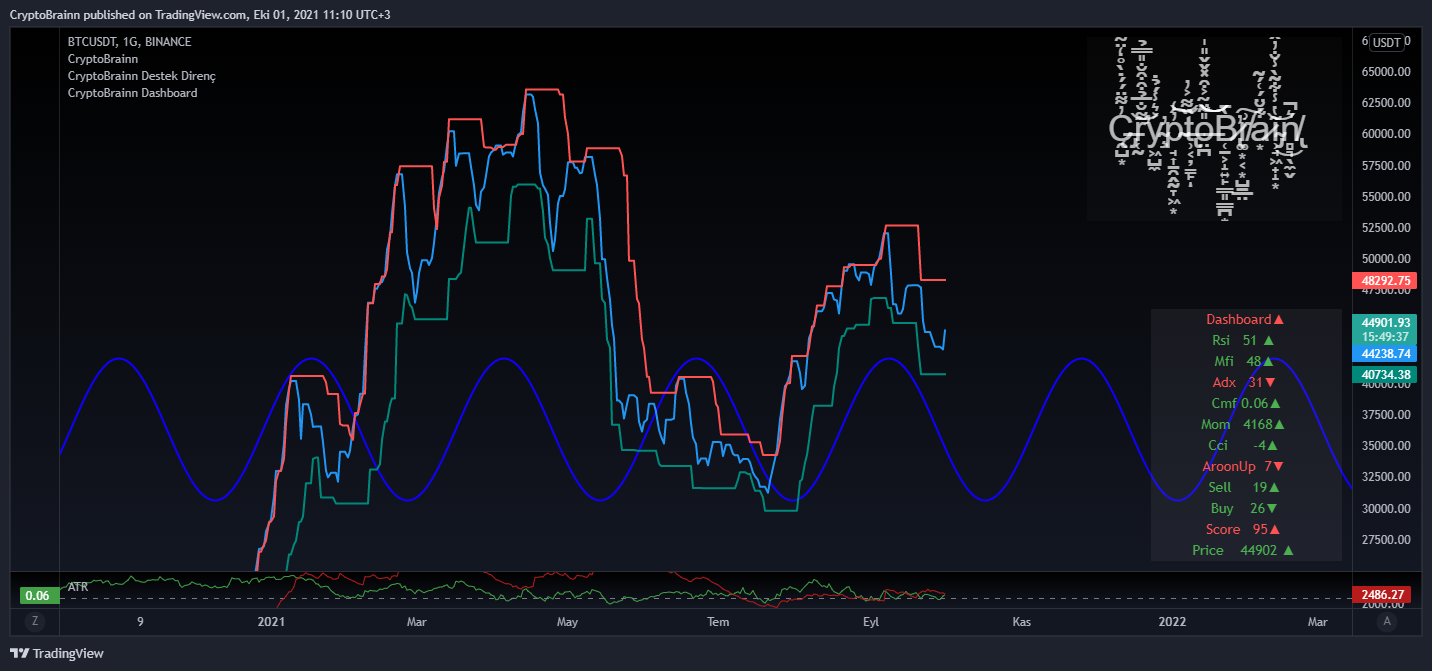Click the 27500.00 price axis label
1432x671 pixels.
pyautogui.click(x=1386, y=540)
